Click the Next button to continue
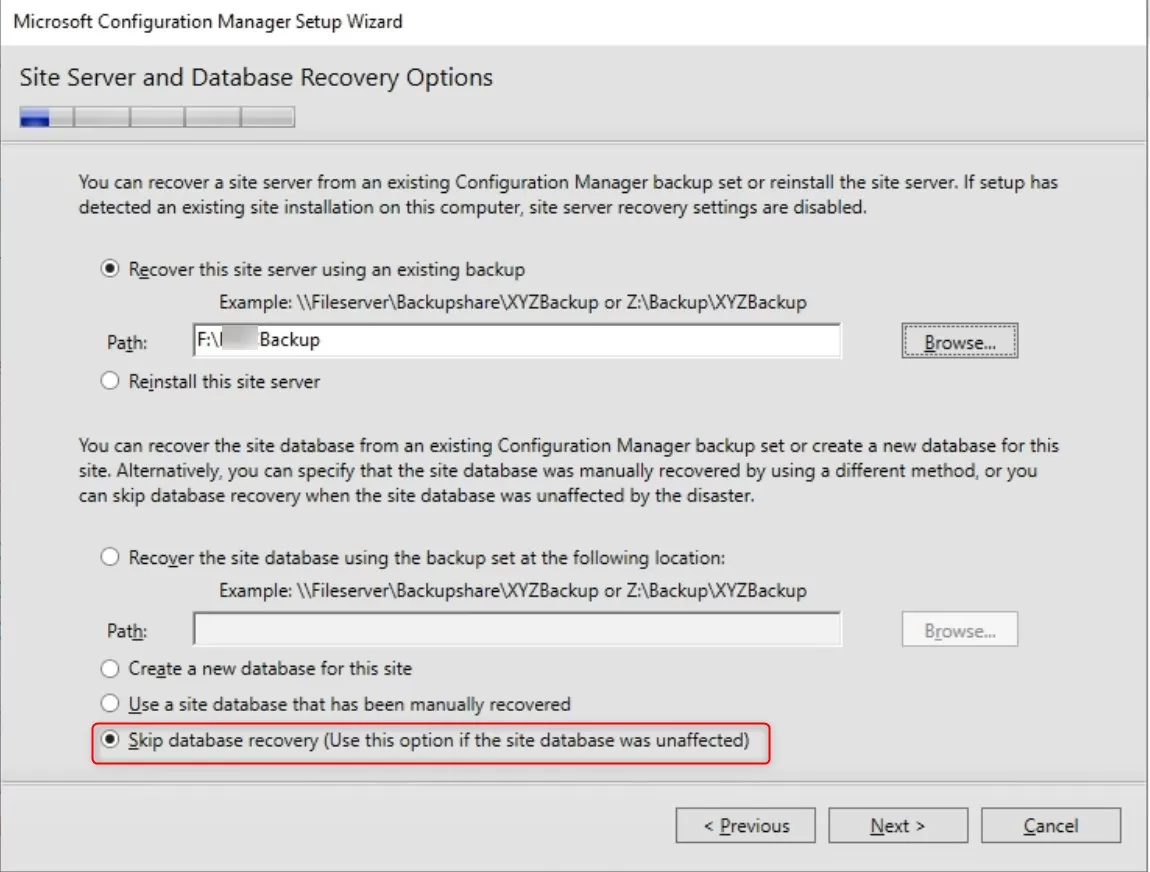The width and height of the screenshot is (1150, 872). pos(897,825)
